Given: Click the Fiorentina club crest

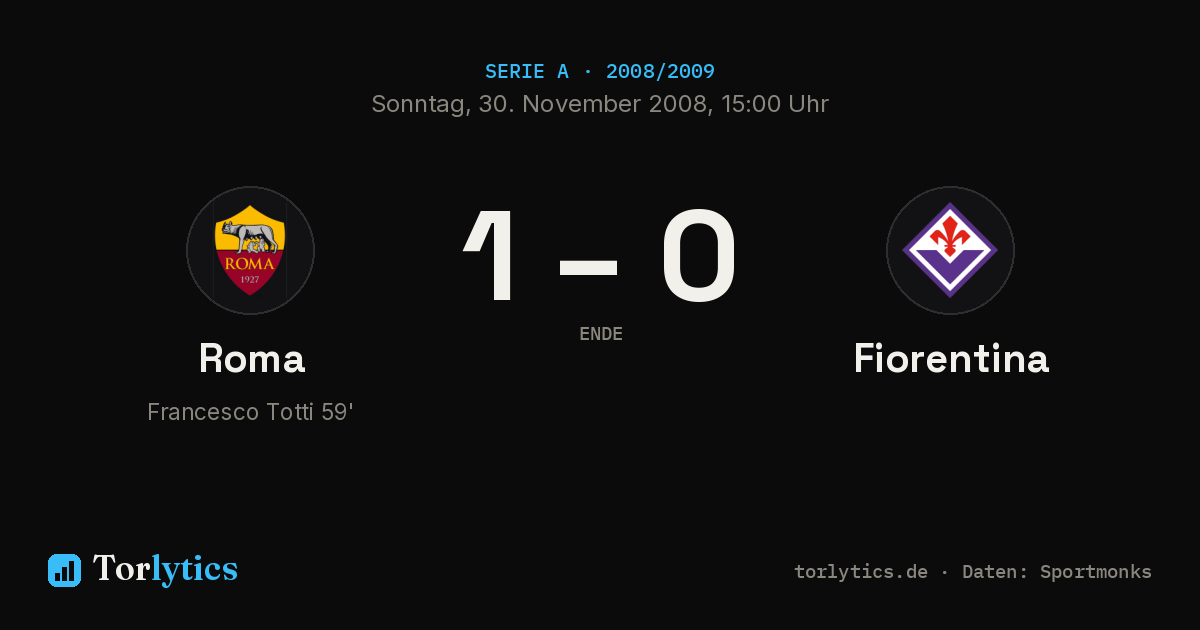Looking at the screenshot, I should pyautogui.click(x=950, y=250).
